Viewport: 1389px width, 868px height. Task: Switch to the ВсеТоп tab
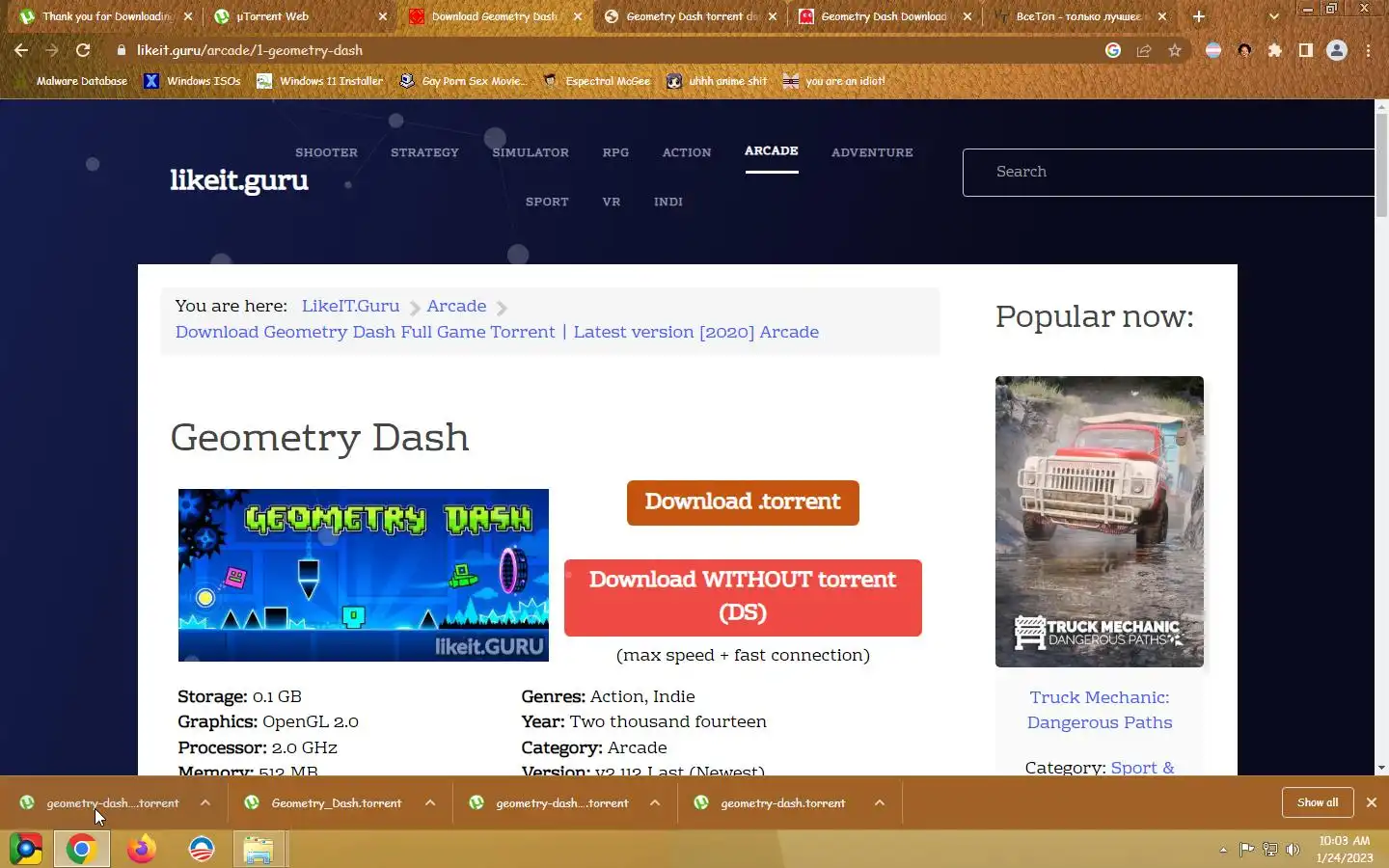click(1078, 16)
